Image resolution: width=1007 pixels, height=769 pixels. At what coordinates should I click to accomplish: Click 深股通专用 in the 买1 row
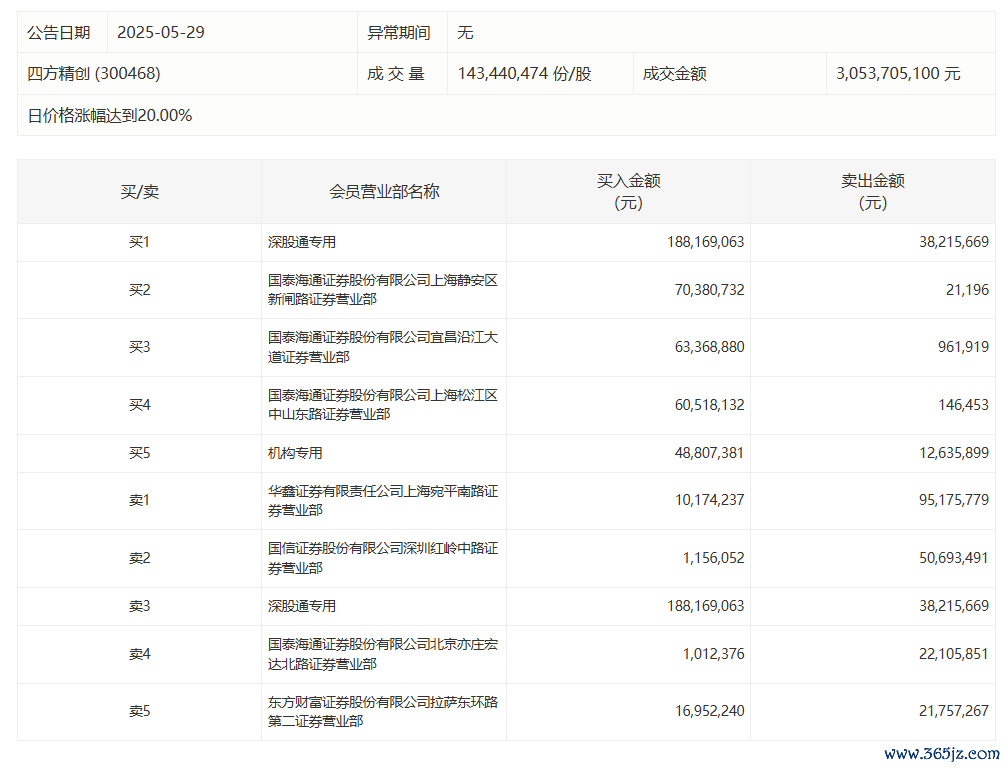click(302, 242)
